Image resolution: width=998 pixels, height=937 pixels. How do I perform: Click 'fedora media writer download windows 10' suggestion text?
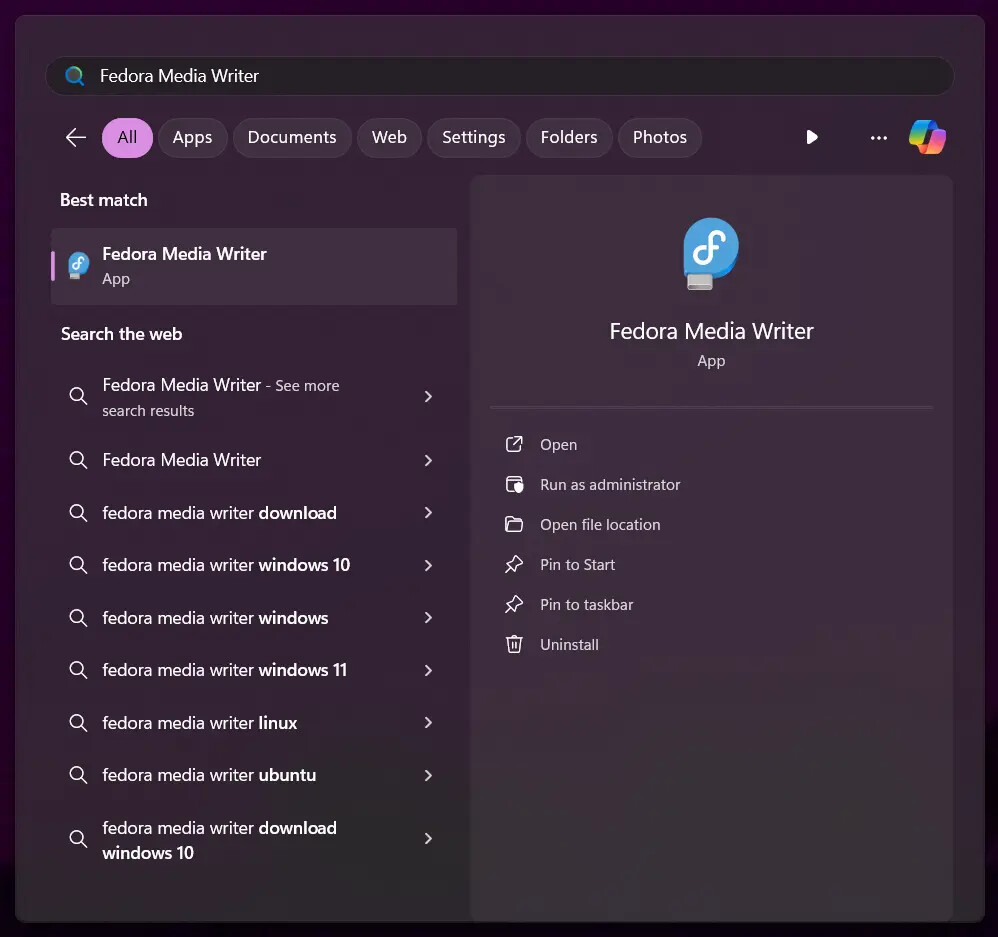coord(220,840)
